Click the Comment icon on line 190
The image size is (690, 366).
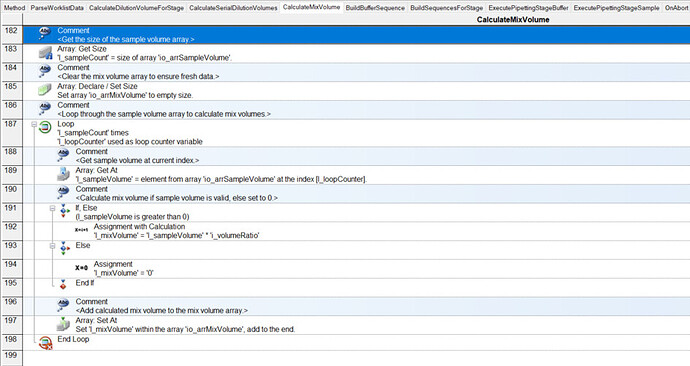[x=63, y=192]
